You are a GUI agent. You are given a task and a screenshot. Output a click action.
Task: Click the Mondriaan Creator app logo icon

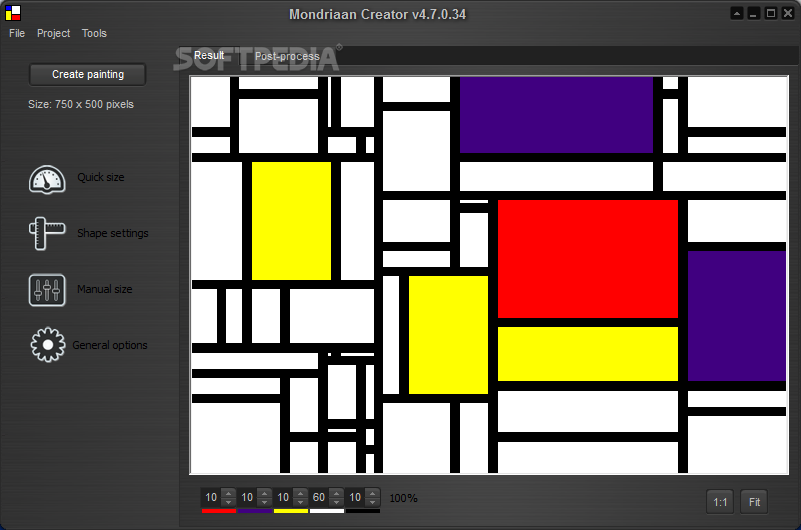[x=13, y=13]
